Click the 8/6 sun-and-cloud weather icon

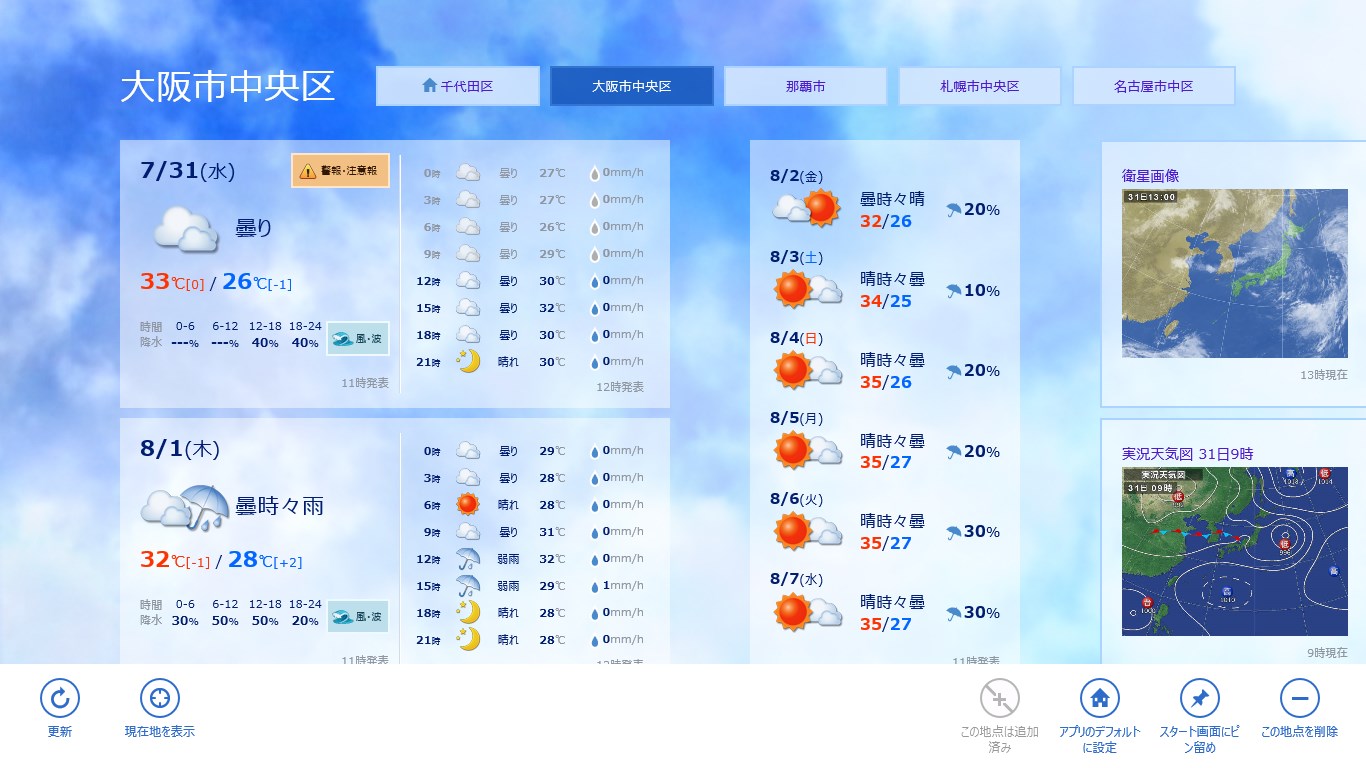pos(808,531)
